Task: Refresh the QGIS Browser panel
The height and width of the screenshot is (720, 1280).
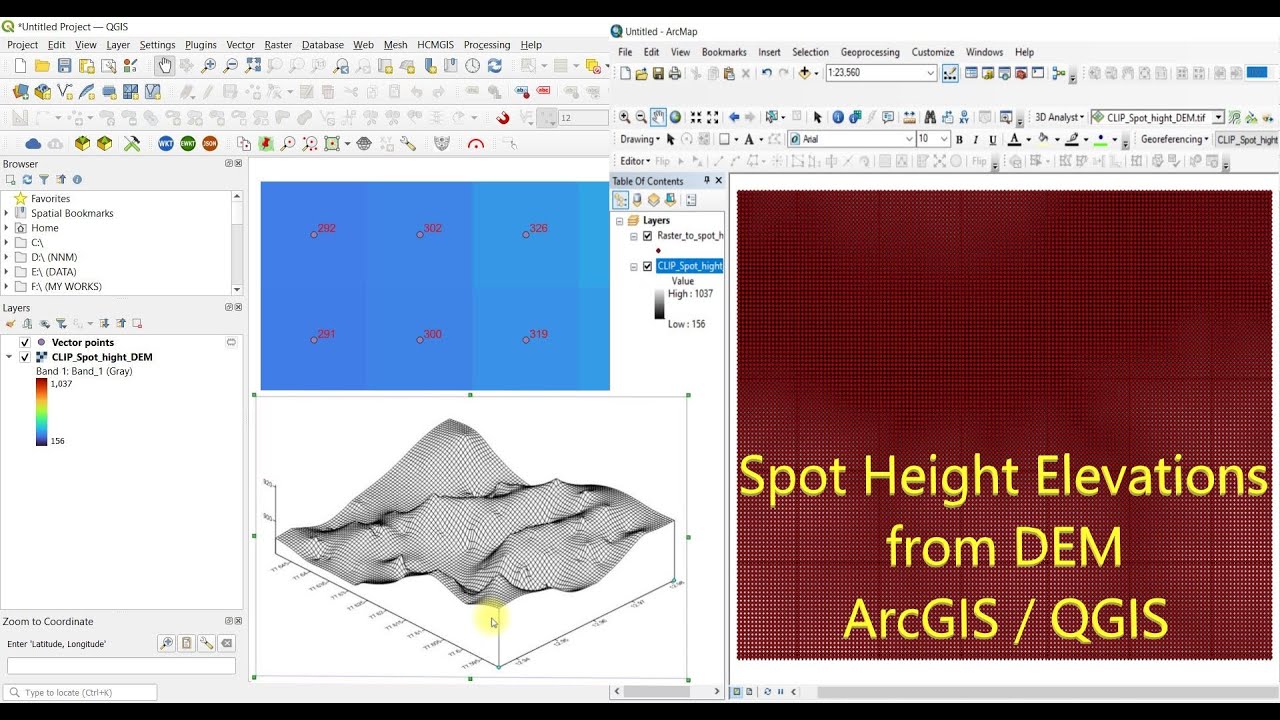Action: (x=27, y=180)
